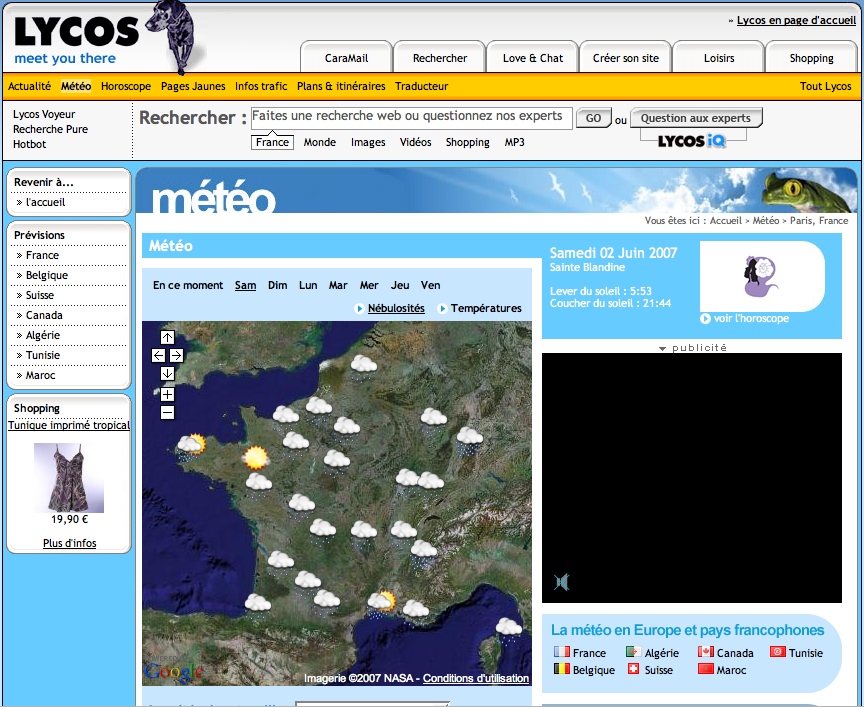Select Images search scope

click(x=368, y=142)
